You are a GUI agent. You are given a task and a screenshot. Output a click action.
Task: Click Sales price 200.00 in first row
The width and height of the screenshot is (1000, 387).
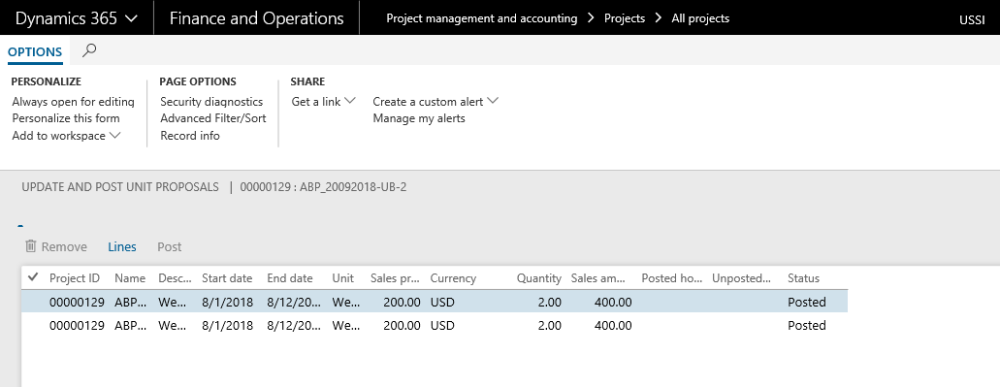pos(402,302)
